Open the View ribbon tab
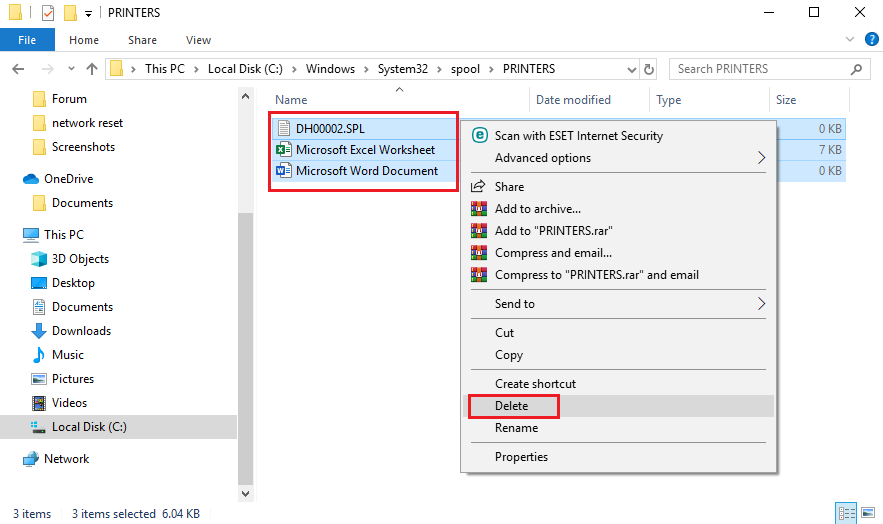This screenshot has height=524, width=883. coord(198,40)
